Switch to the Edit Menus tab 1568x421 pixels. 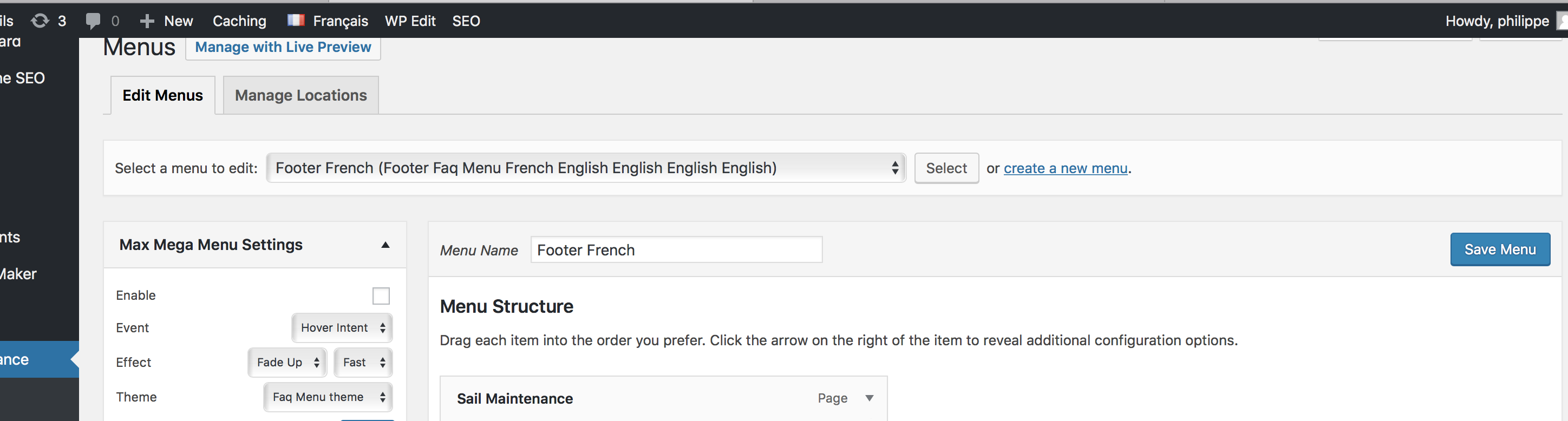click(162, 95)
